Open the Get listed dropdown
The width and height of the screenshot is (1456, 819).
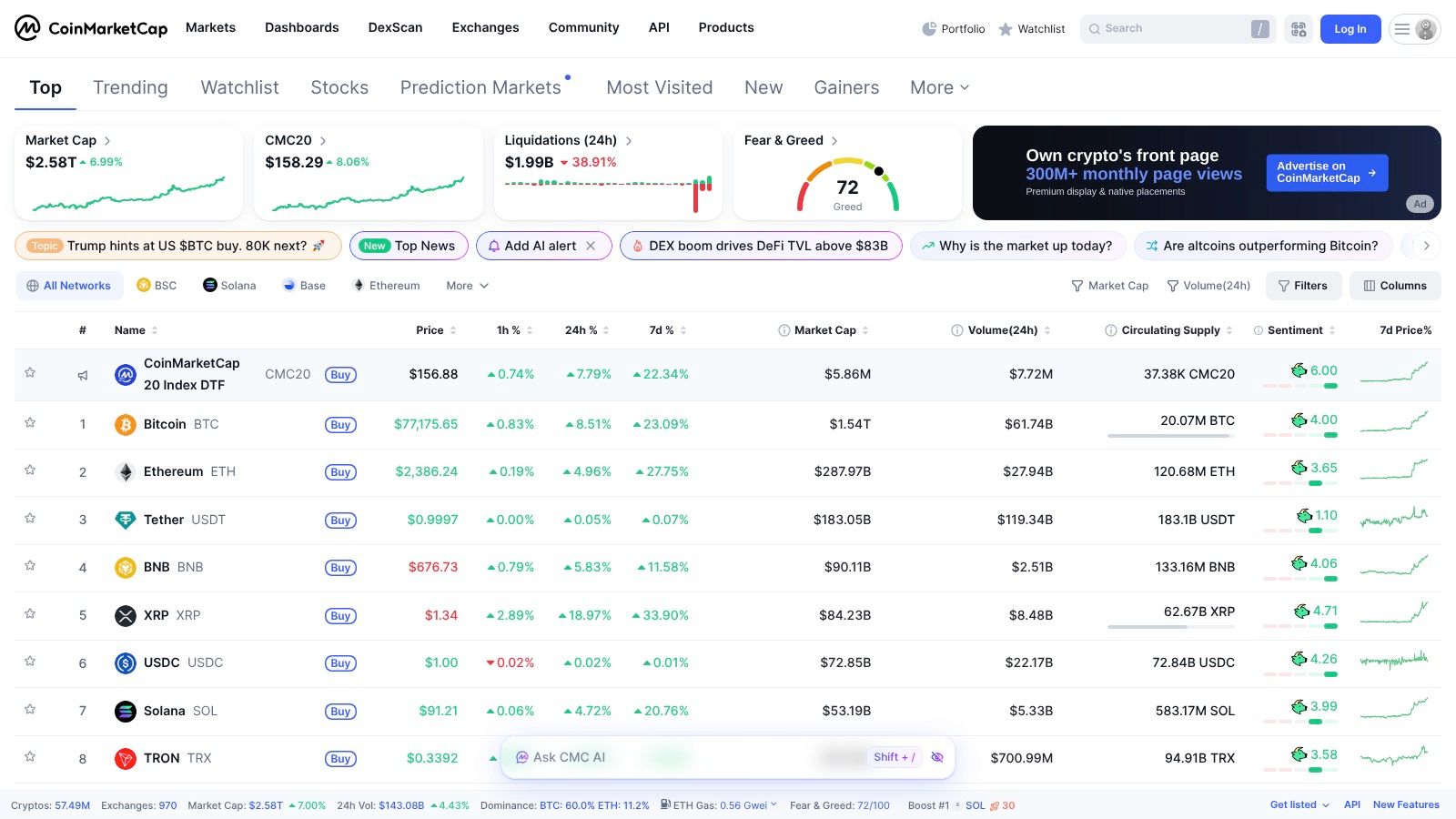[1299, 805]
